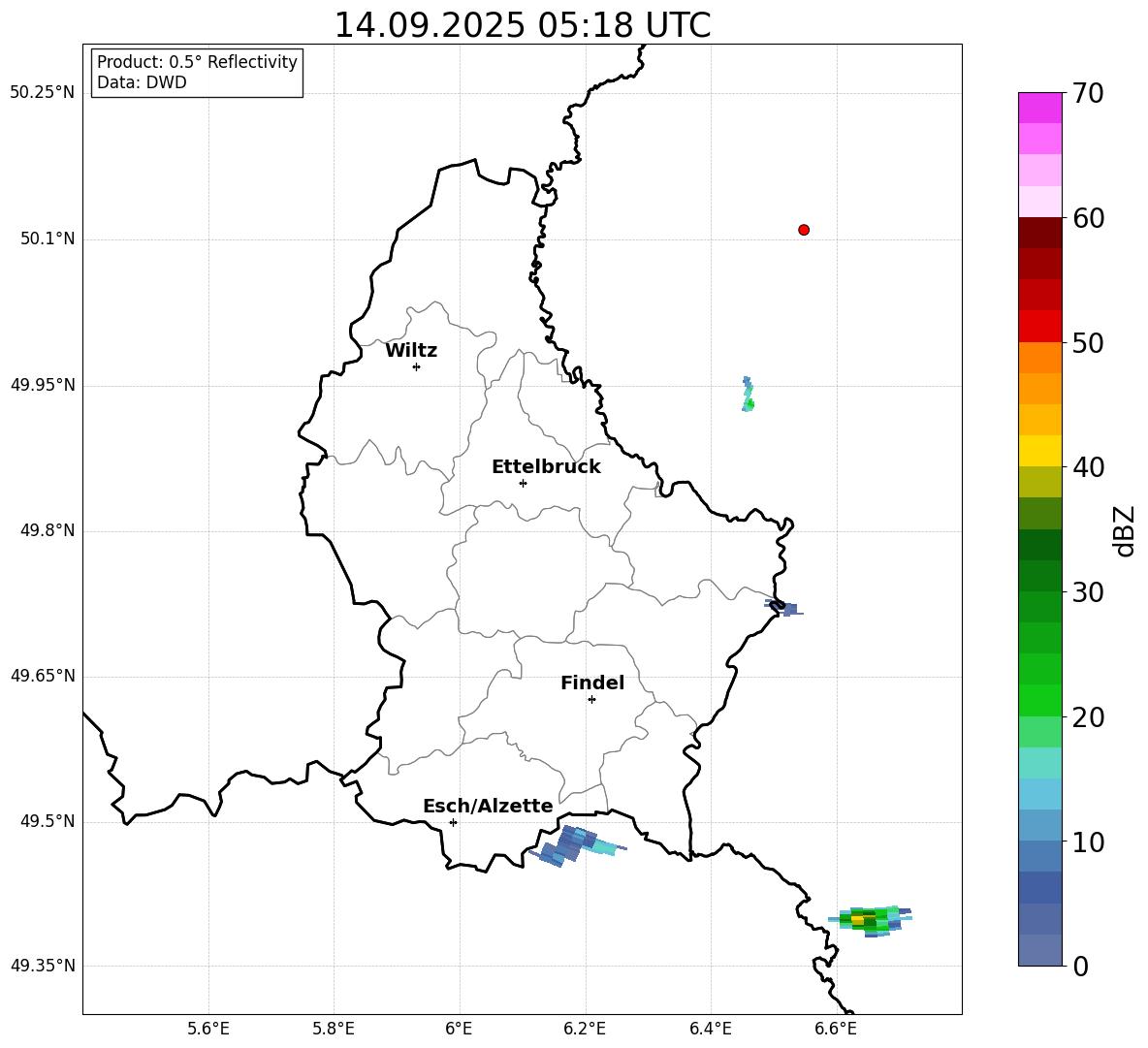Click the 0 tick on the colorbar

pyautogui.click(x=1080, y=966)
